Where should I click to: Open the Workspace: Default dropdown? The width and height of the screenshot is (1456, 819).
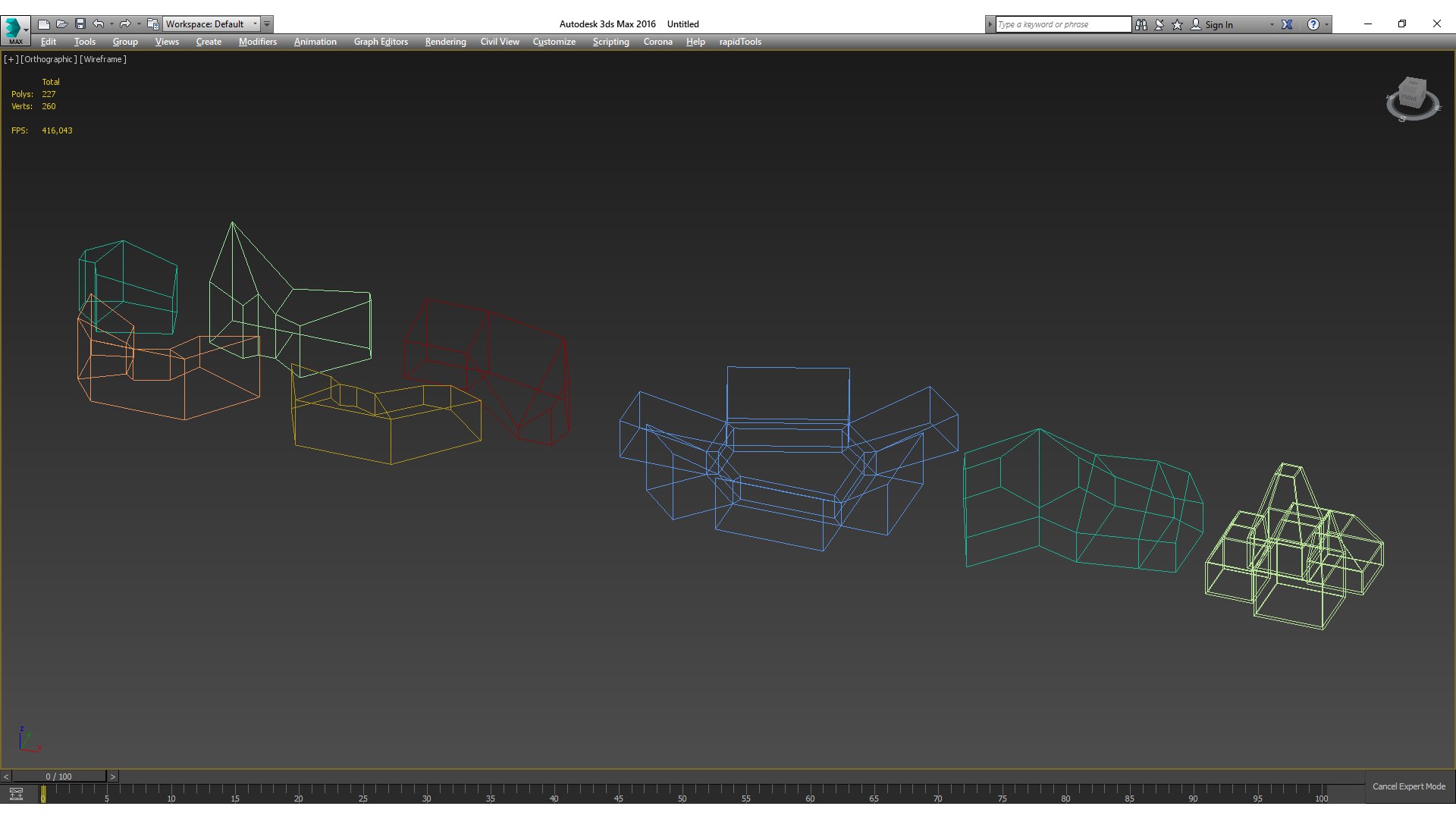pyautogui.click(x=212, y=24)
